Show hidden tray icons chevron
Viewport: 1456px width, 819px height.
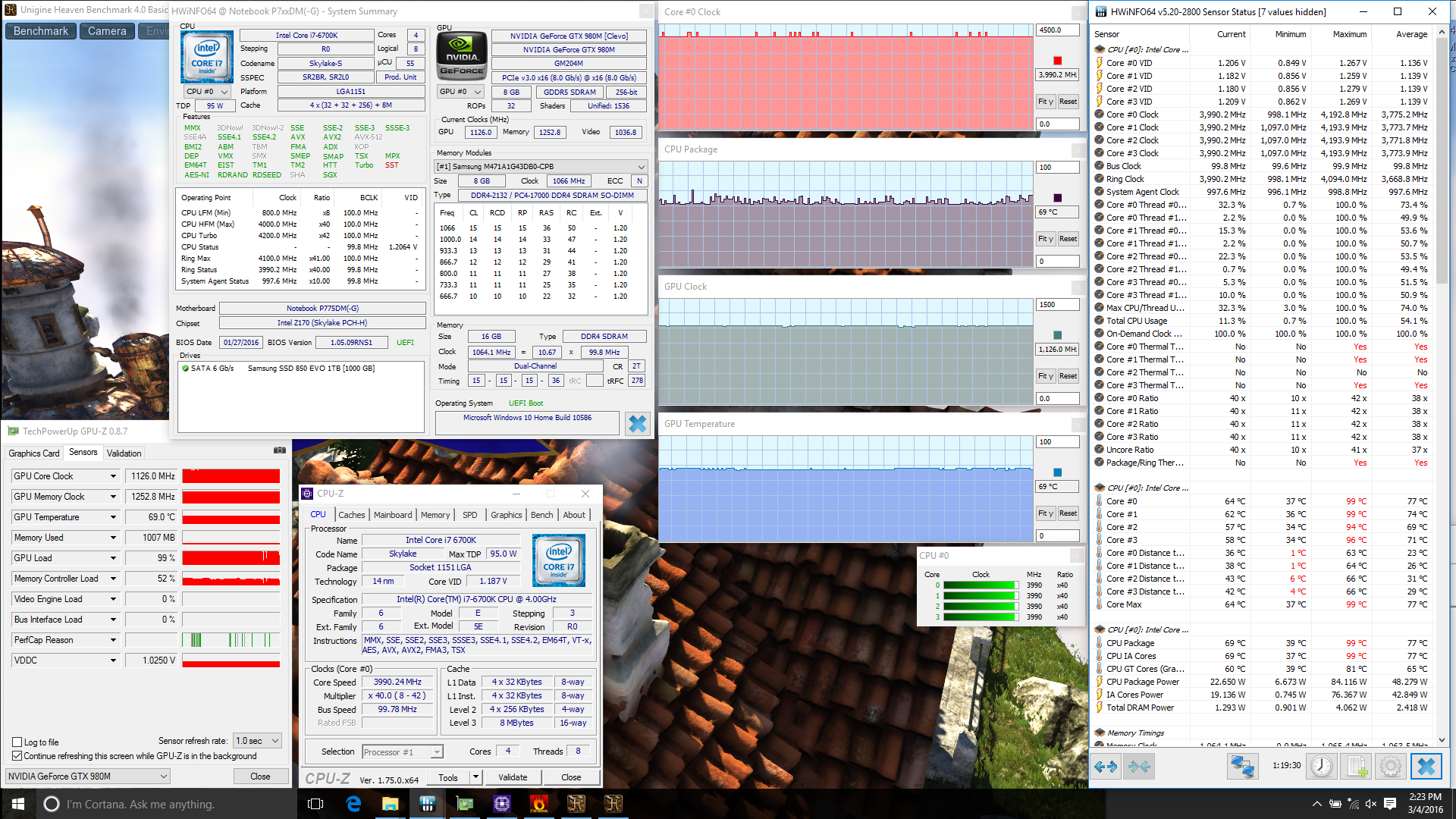(1317, 804)
